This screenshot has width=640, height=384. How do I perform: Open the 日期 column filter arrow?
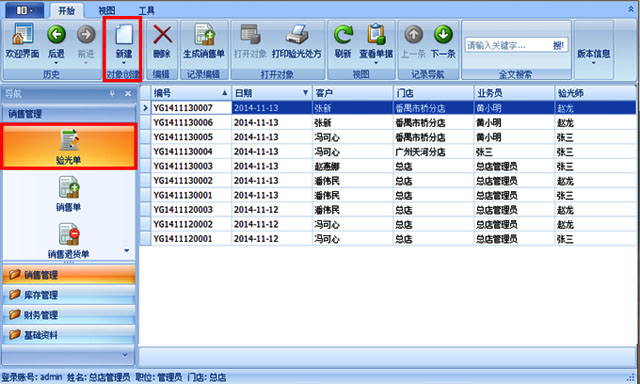point(305,93)
